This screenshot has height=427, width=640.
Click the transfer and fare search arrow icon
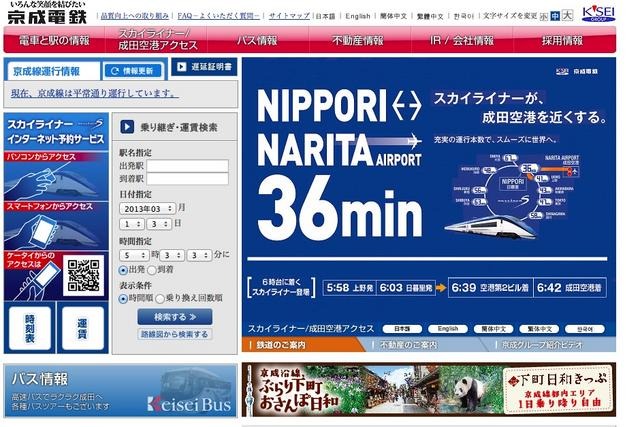pyautogui.click(x=127, y=127)
